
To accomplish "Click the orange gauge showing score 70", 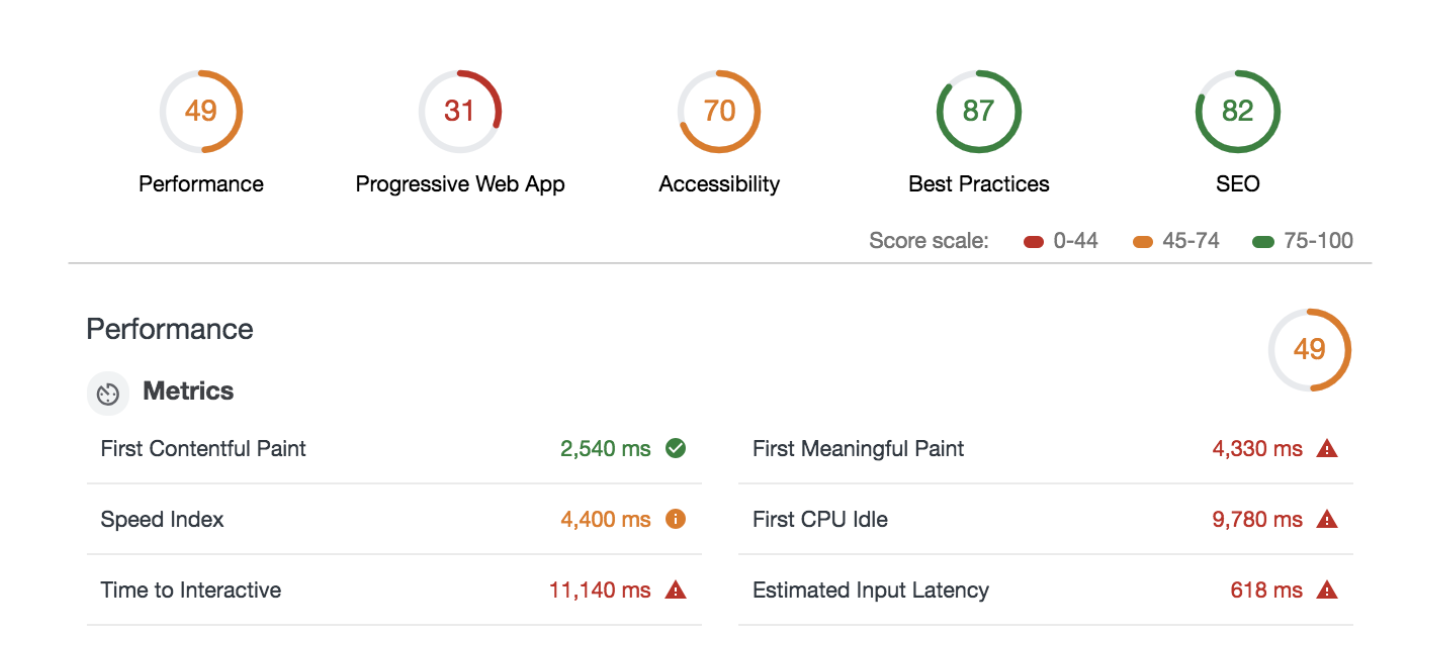I will [x=719, y=111].
